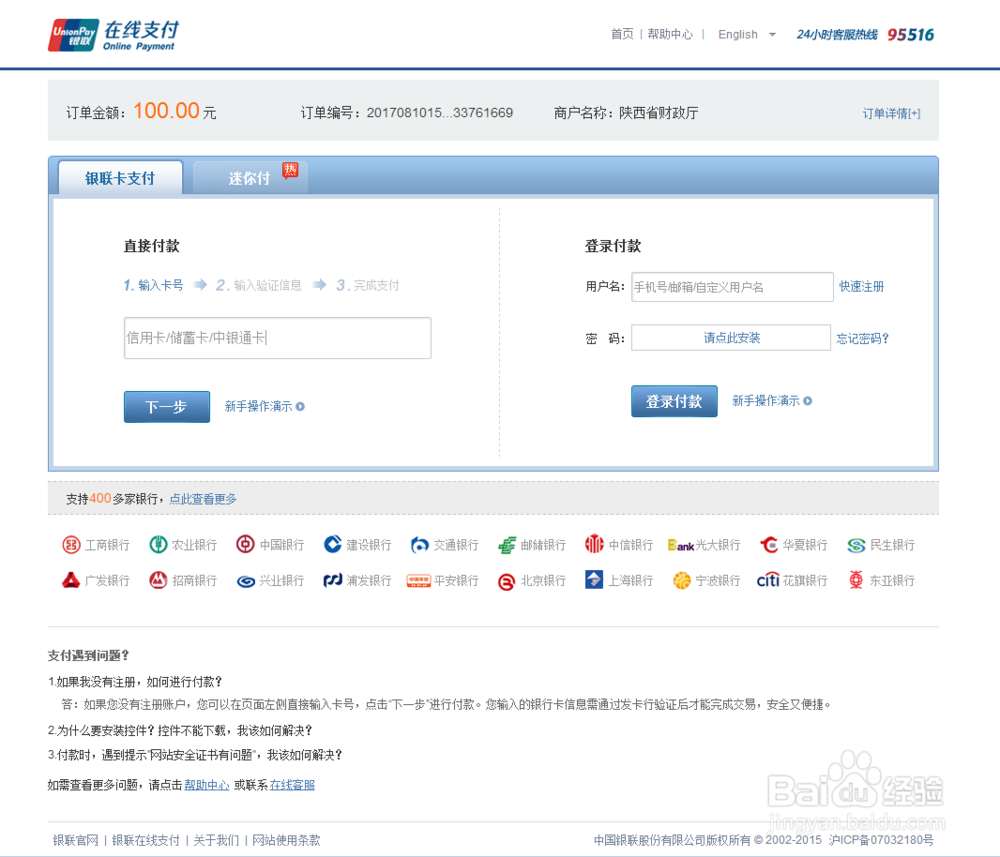Select the 东亚银行 bank icon
Image resolution: width=1000 pixels, height=857 pixels.
click(x=856, y=580)
